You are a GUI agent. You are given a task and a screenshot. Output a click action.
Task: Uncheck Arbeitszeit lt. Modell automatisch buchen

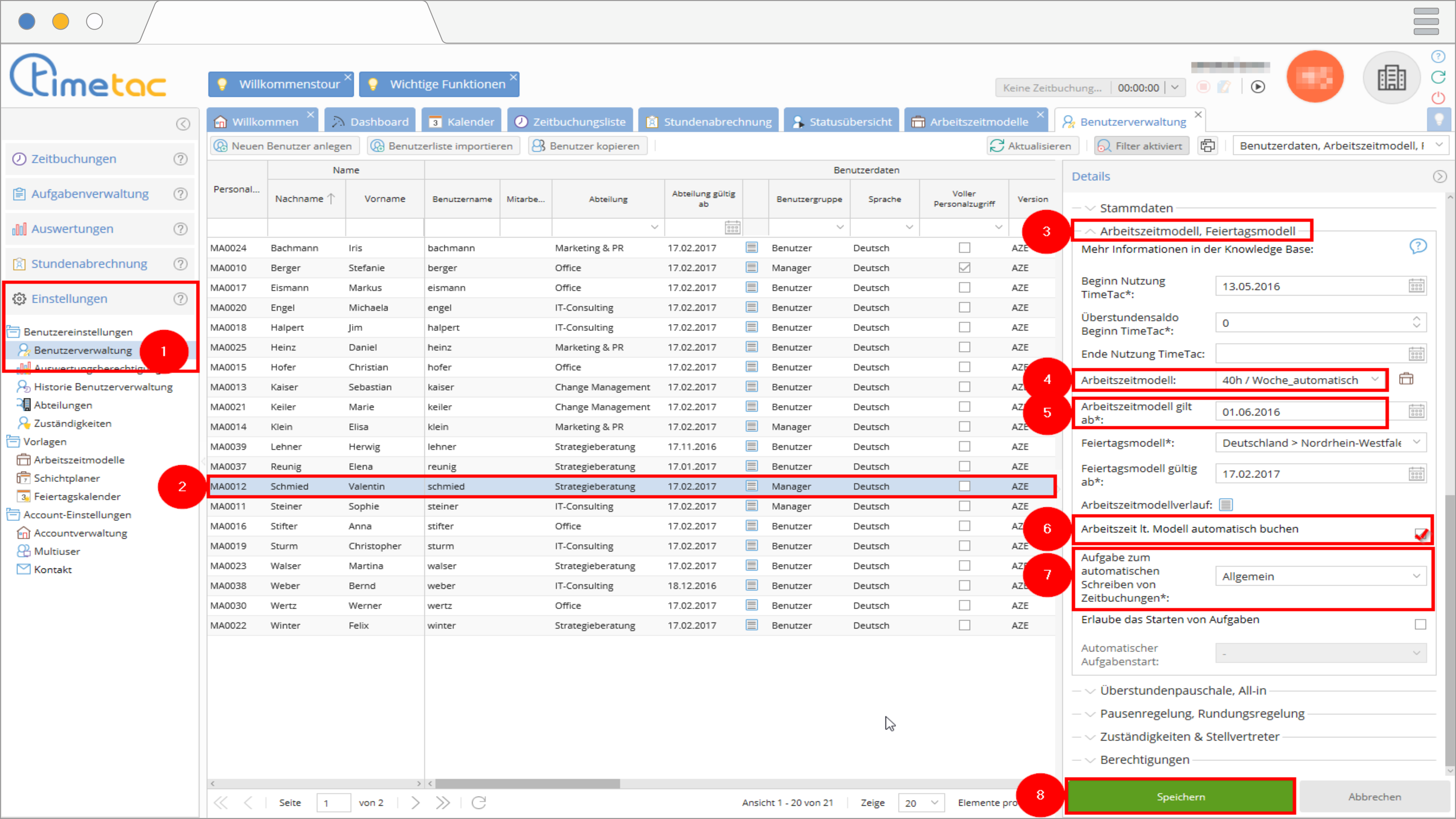(1420, 534)
